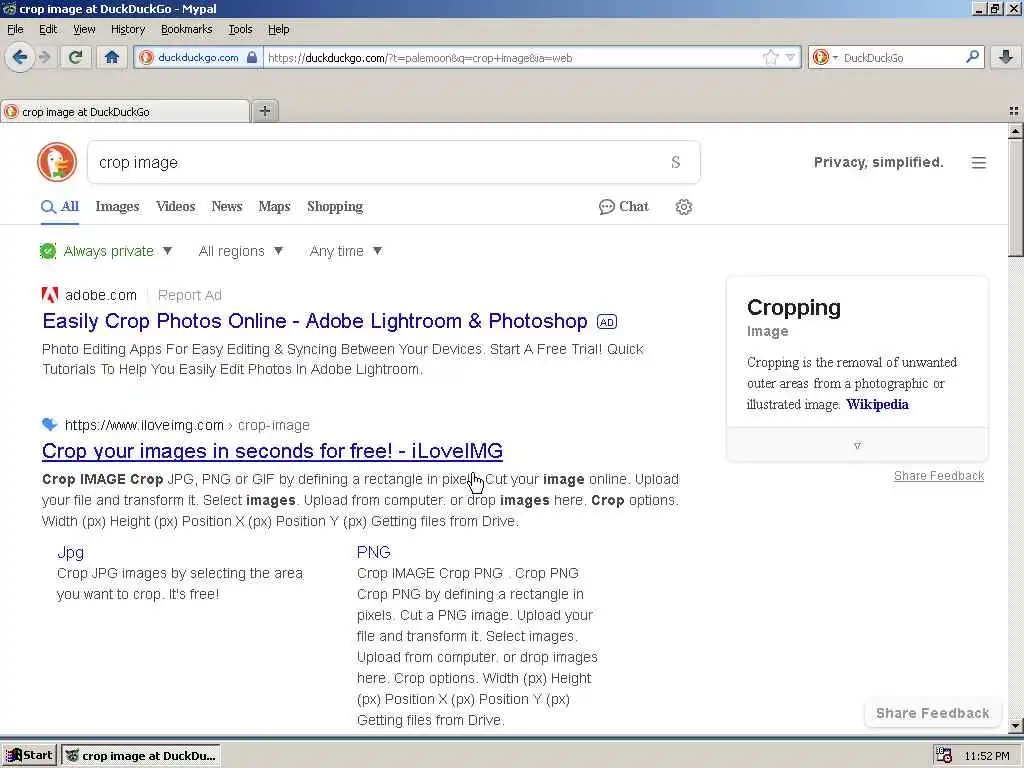This screenshot has height=768, width=1024.
Task: Open the Jpg sitelink
Action: [x=71, y=552]
